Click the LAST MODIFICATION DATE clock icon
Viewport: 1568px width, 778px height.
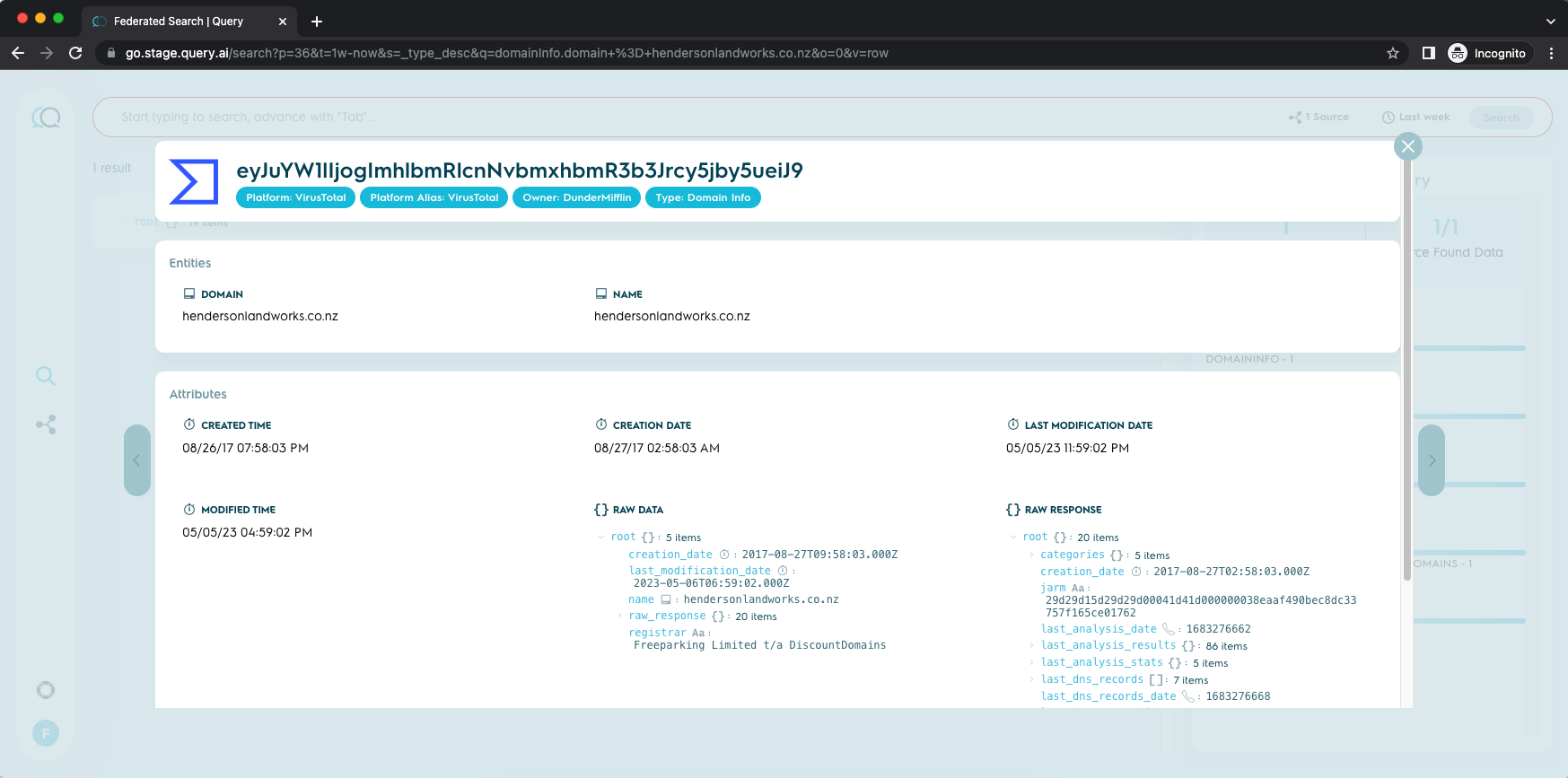coord(1013,424)
